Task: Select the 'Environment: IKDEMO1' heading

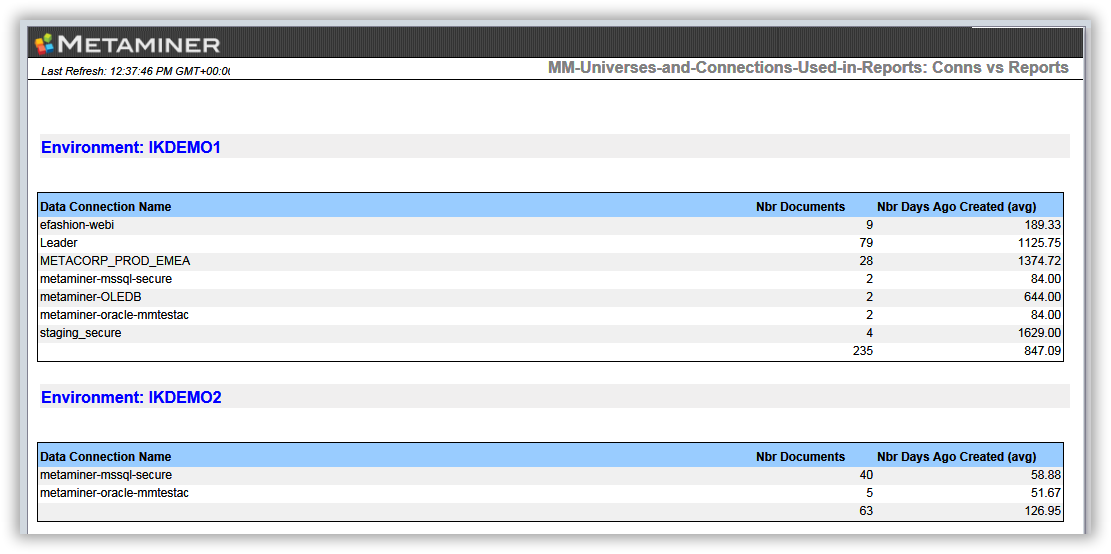Action: pos(131,148)
